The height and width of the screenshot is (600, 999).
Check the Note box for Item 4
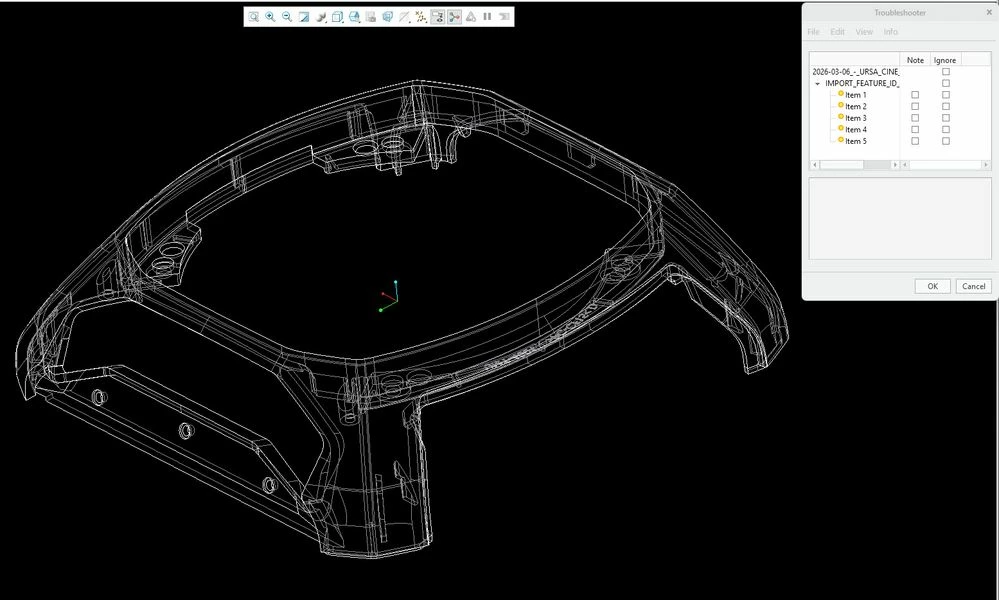[x=915, y=129]
